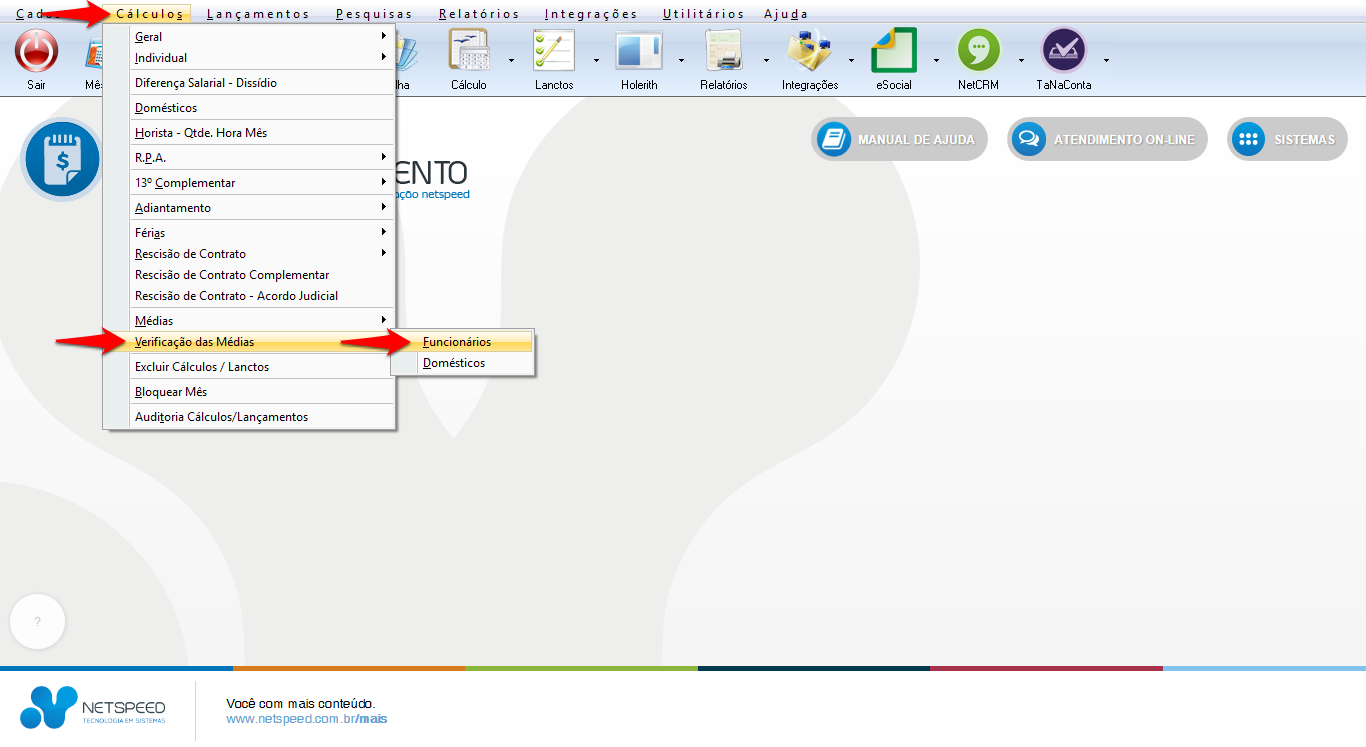Expand the eSocial toolbar dropdown arrow
This screenshot has width=1366, height=747.
(937, 60)
